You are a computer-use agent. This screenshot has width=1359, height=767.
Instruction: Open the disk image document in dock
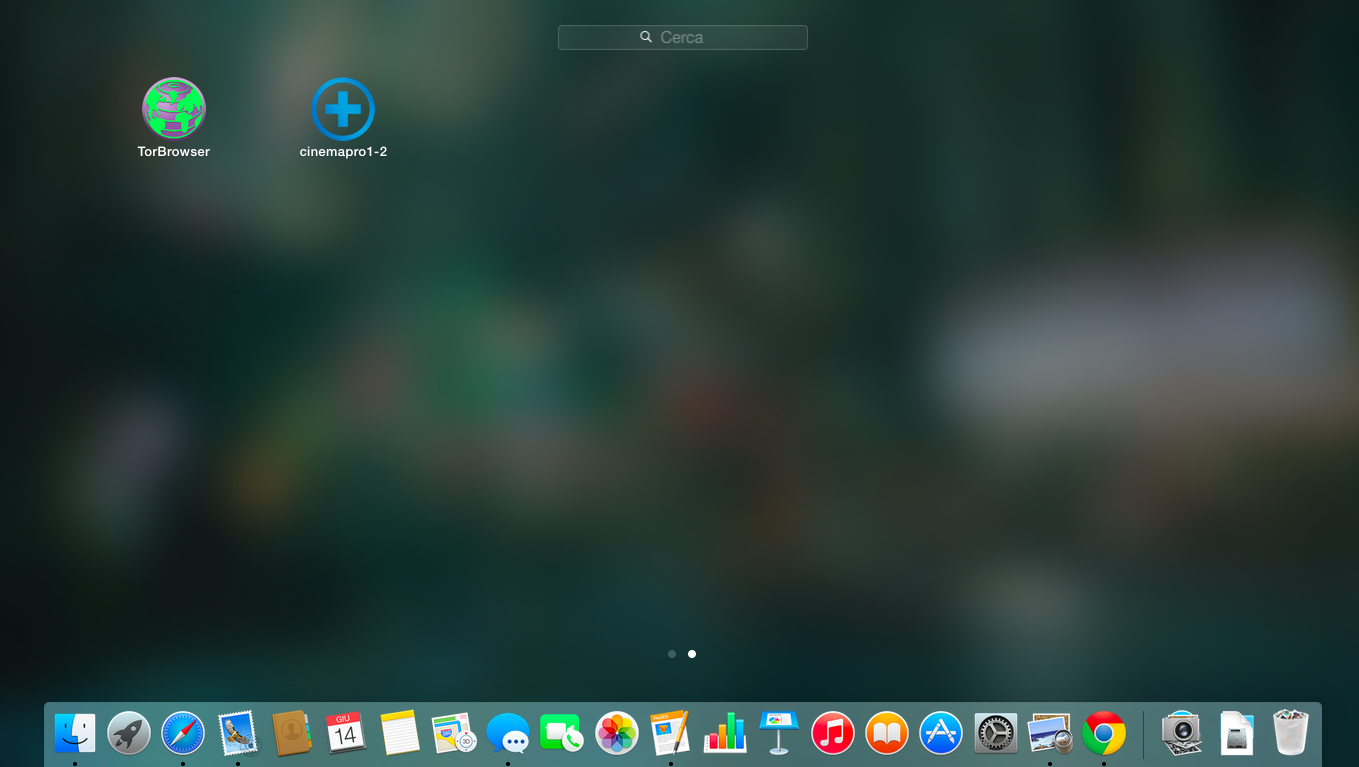(1237, 734)
